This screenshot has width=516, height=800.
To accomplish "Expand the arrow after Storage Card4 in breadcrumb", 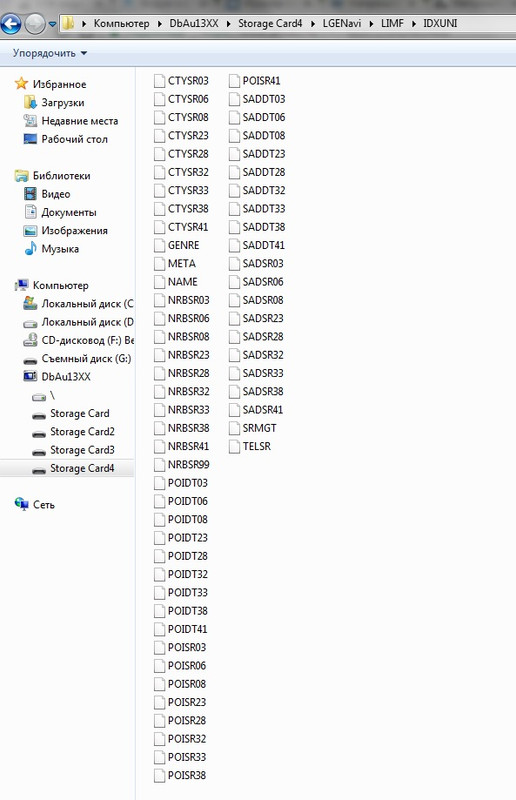I will [312, 23].
